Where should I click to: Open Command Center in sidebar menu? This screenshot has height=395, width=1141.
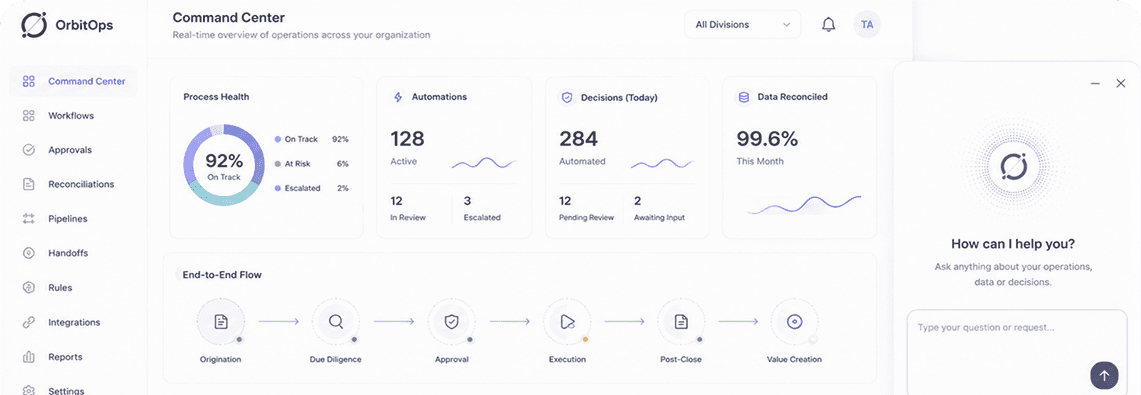pos(73,81)
